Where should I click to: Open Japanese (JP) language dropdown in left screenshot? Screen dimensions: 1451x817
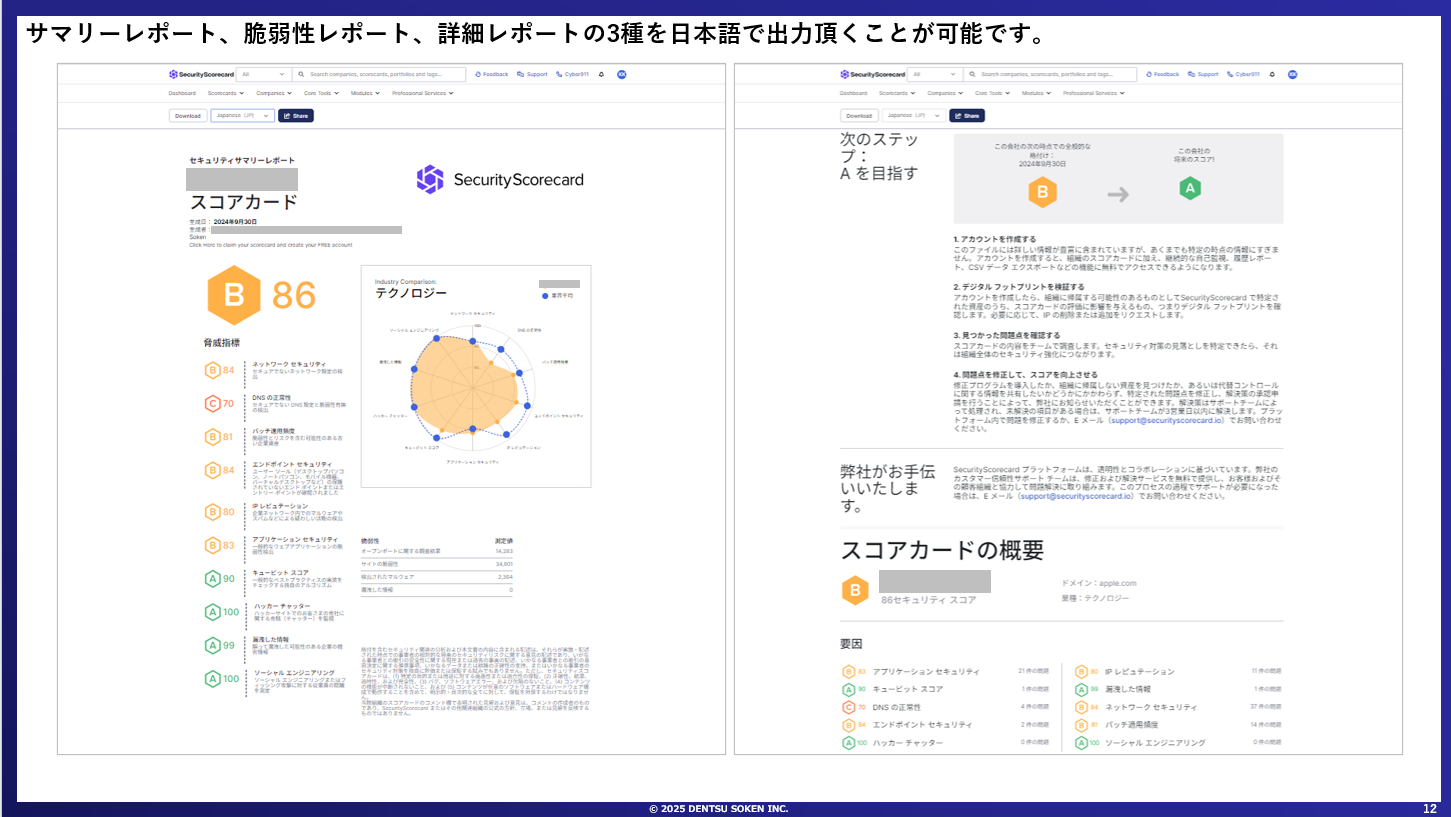click(242, 115)
